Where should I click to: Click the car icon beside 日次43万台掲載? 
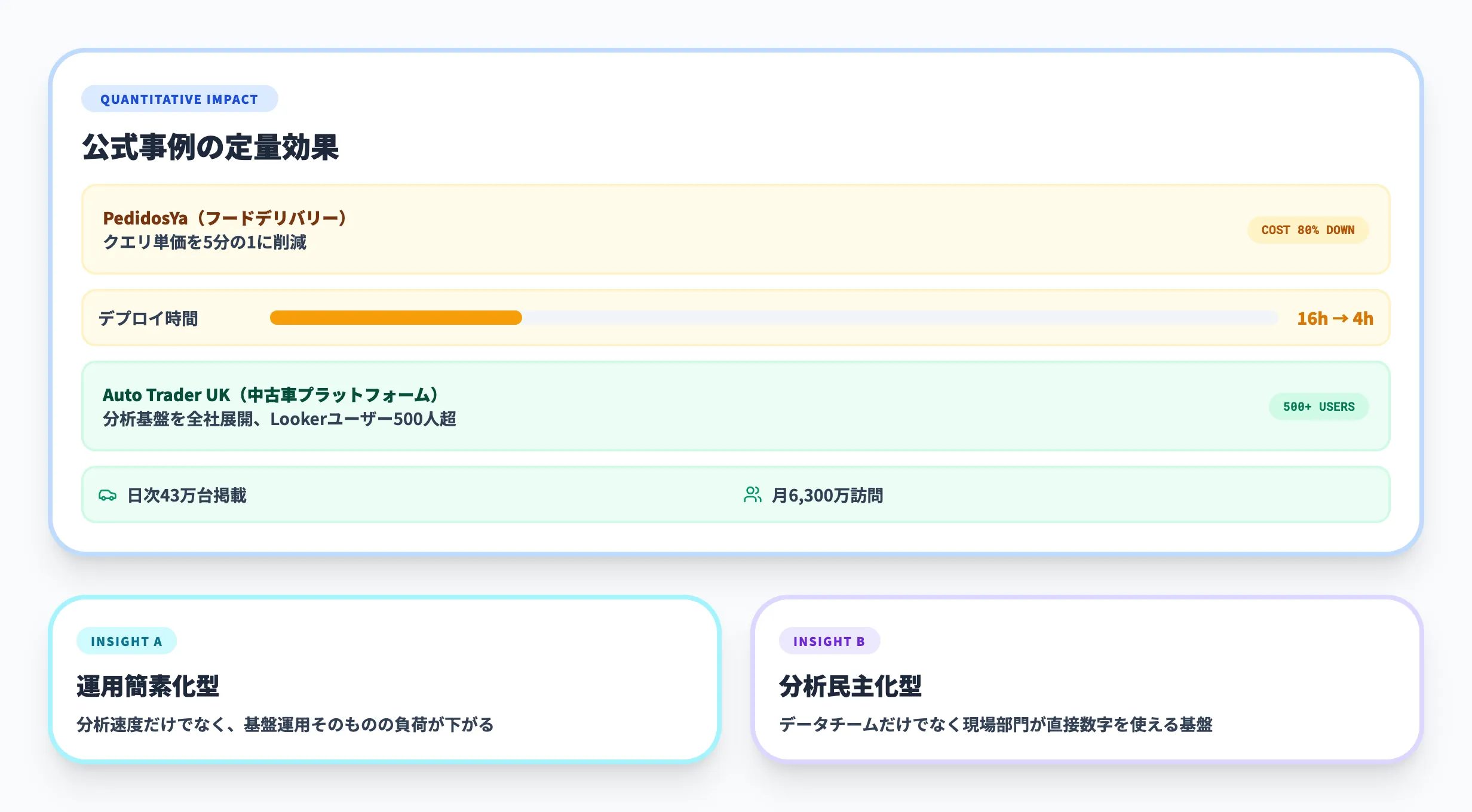108,494
